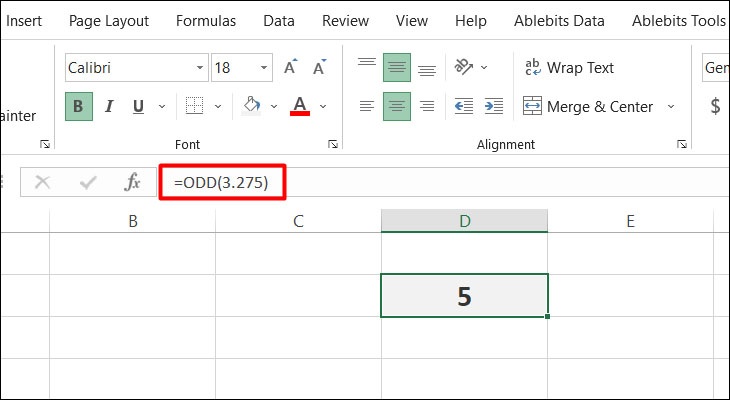Select column D header
Image resolution: width=730 pixels, height=400 pixels.
464,221
